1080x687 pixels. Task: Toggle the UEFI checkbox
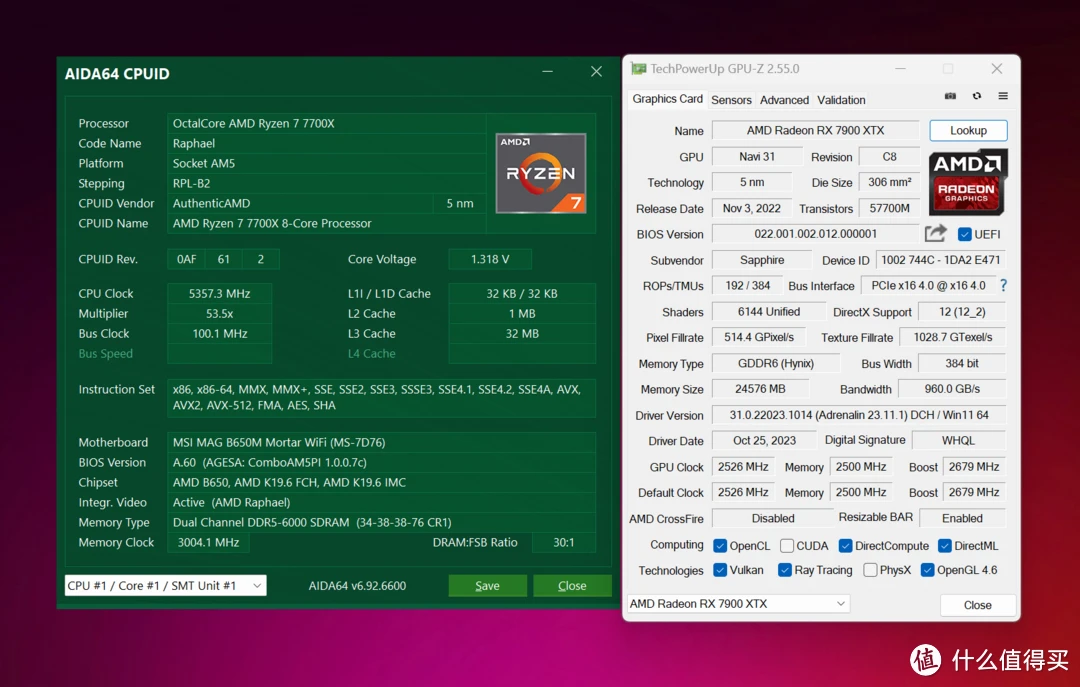coord(965,234)
